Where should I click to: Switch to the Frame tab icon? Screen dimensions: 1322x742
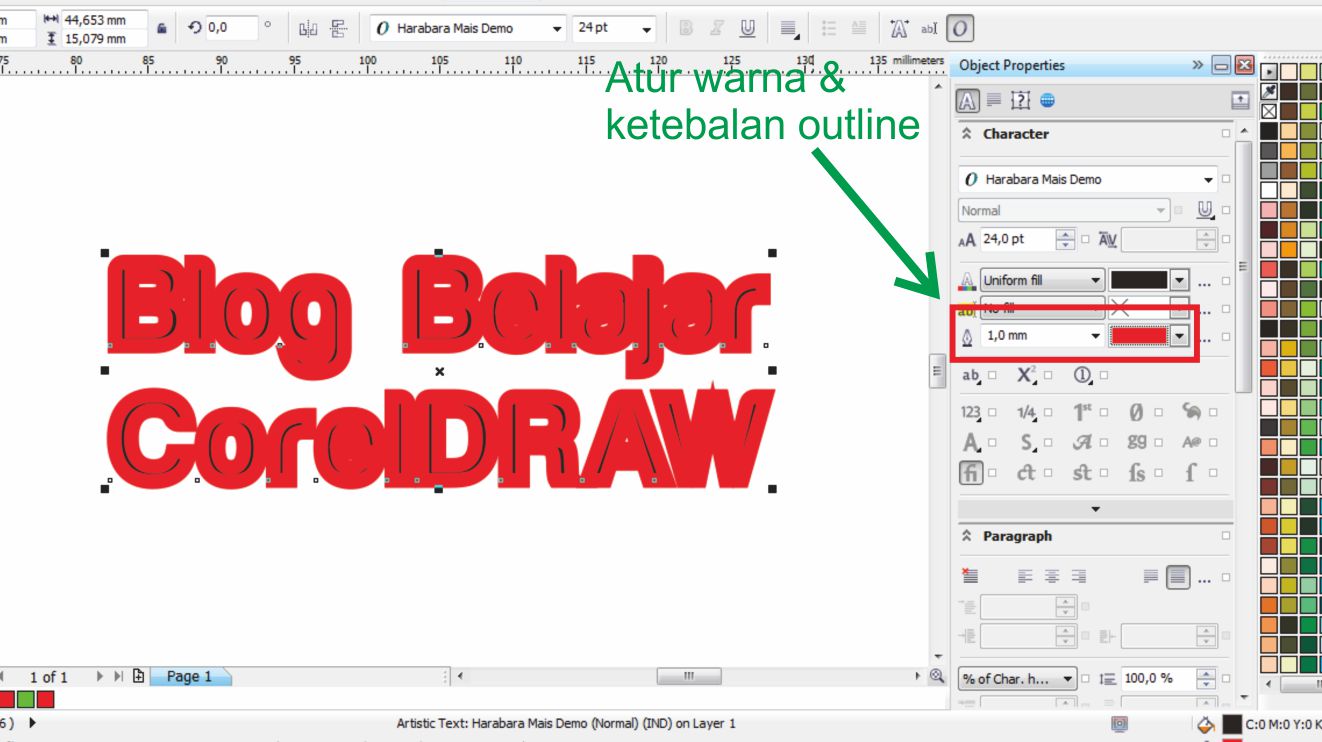(1020, 100)
